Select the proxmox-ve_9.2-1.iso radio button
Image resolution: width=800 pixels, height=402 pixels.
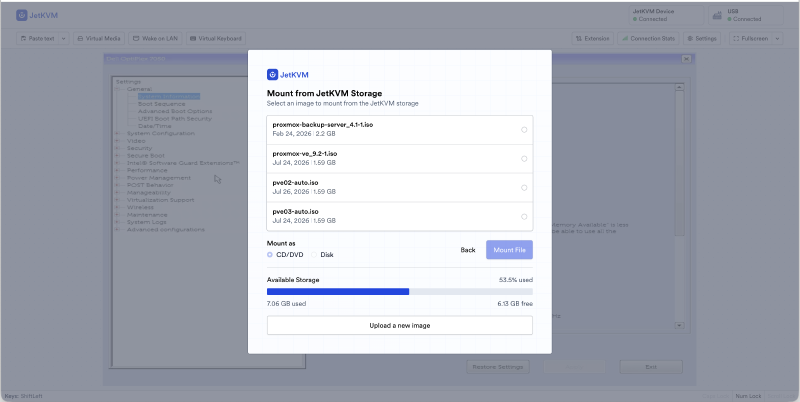coord(524,159)
